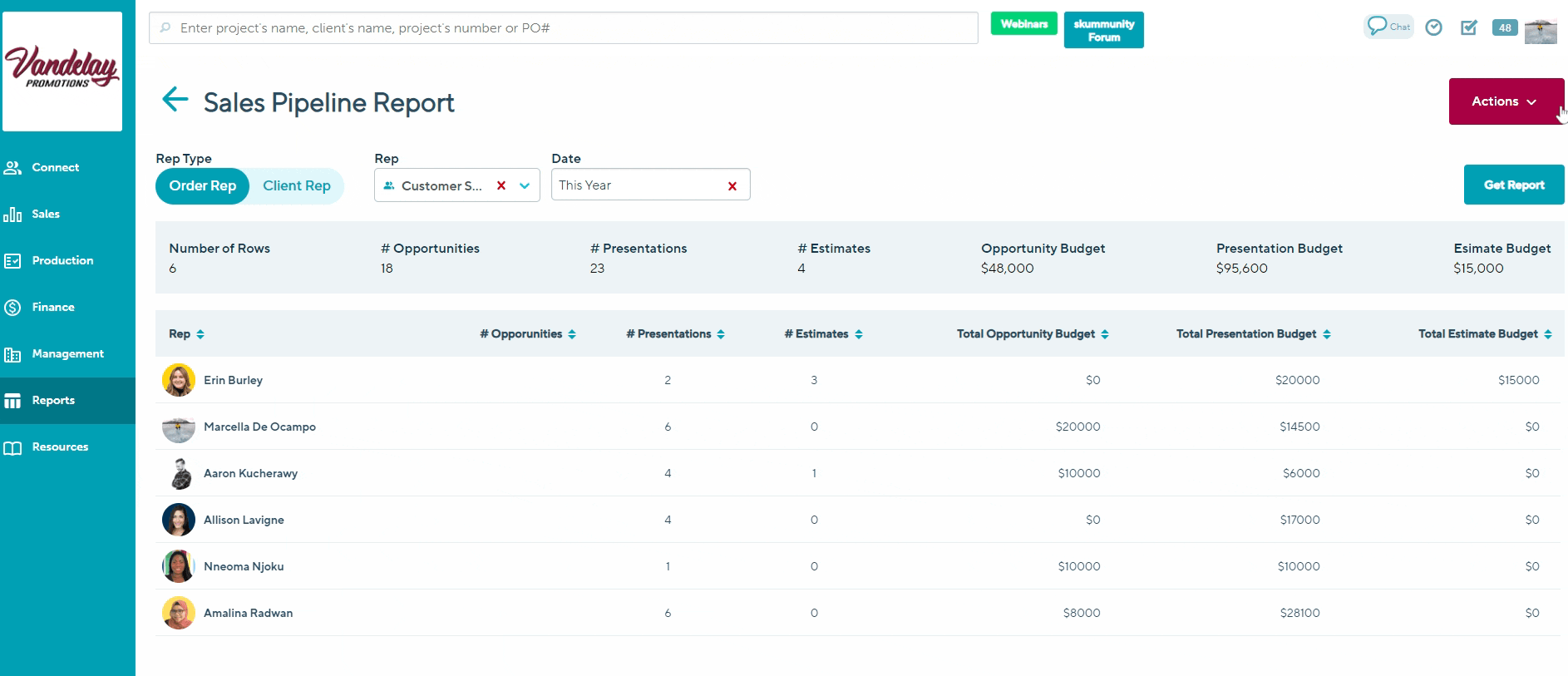Open the Sales sidebar menu
Screen dimensions: 1568x676
[x=46, y=215]
